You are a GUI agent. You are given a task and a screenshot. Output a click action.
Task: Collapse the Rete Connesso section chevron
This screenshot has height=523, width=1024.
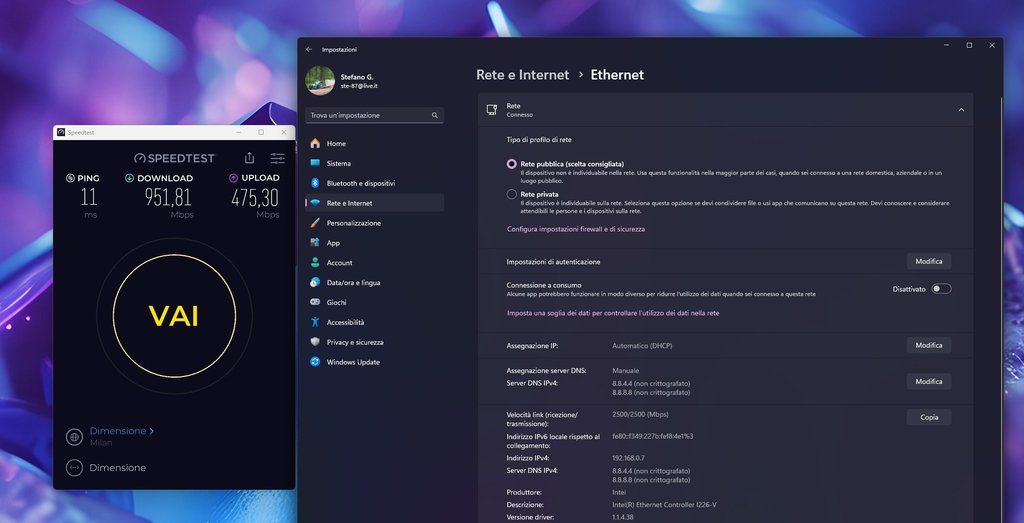pos(961,110)
